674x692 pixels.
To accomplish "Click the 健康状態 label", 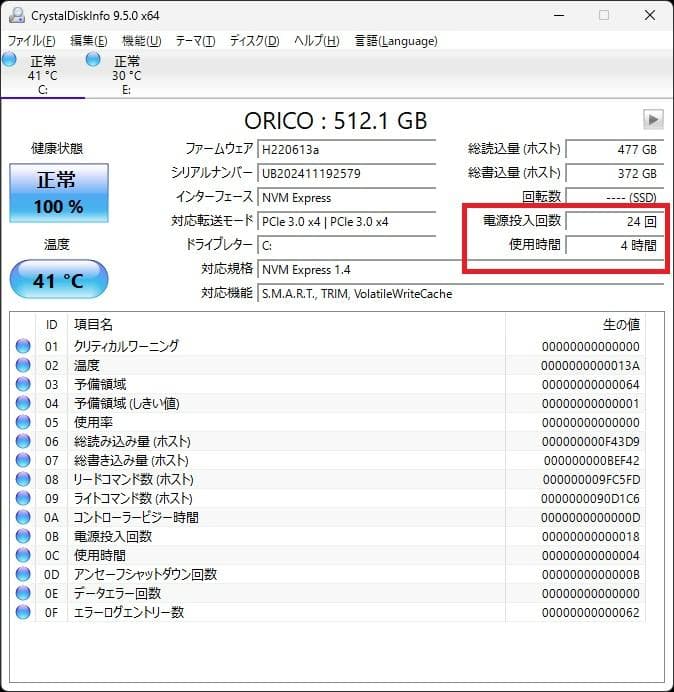I will click(57, 148).
